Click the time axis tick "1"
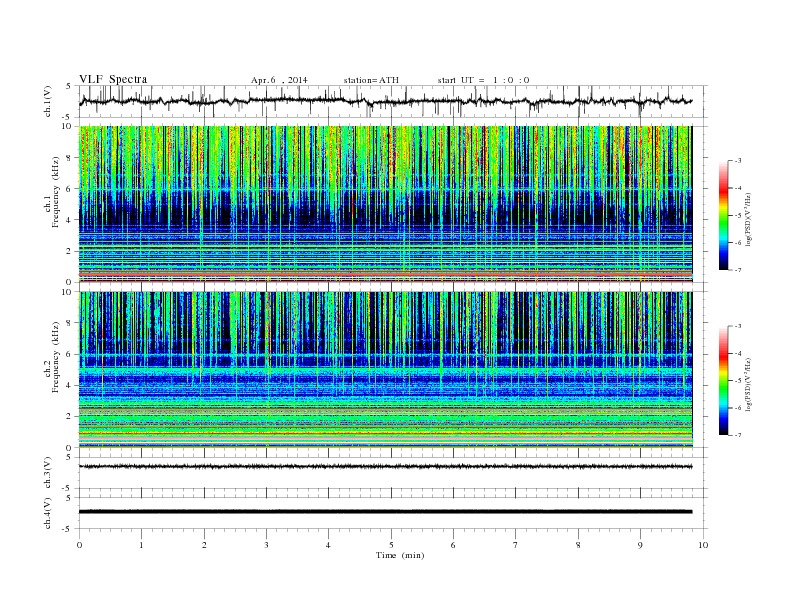This screenshot has width=792, height=612. pyautogui.click(x=141, y=545)
